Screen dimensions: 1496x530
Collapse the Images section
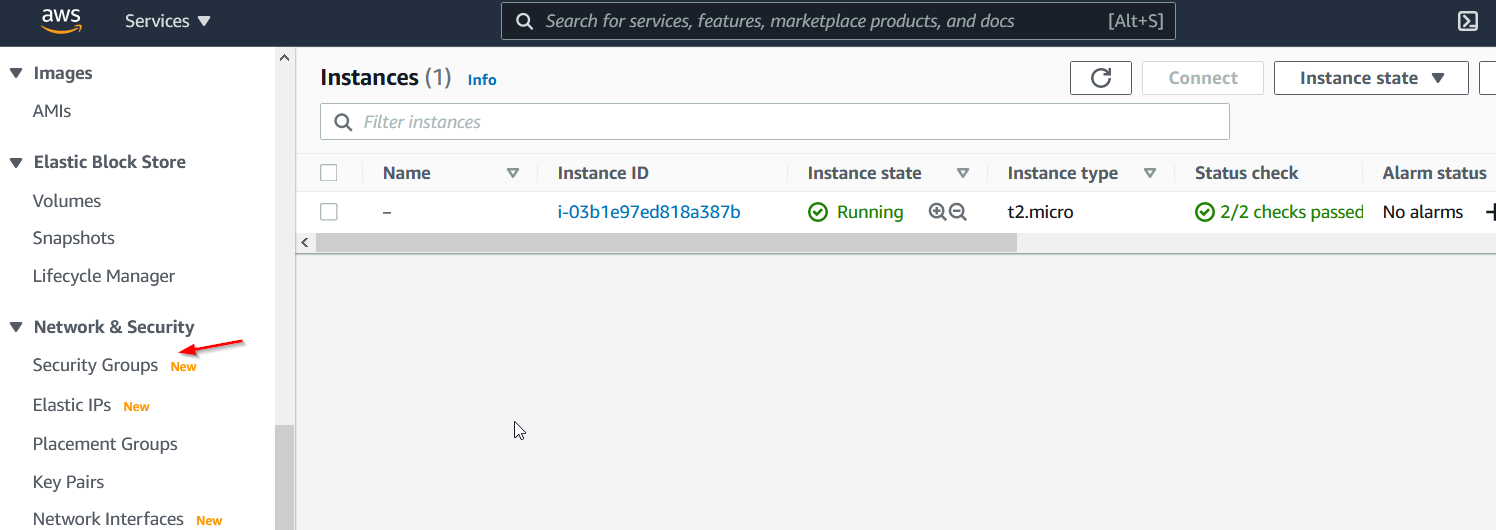tap(16, 73)
